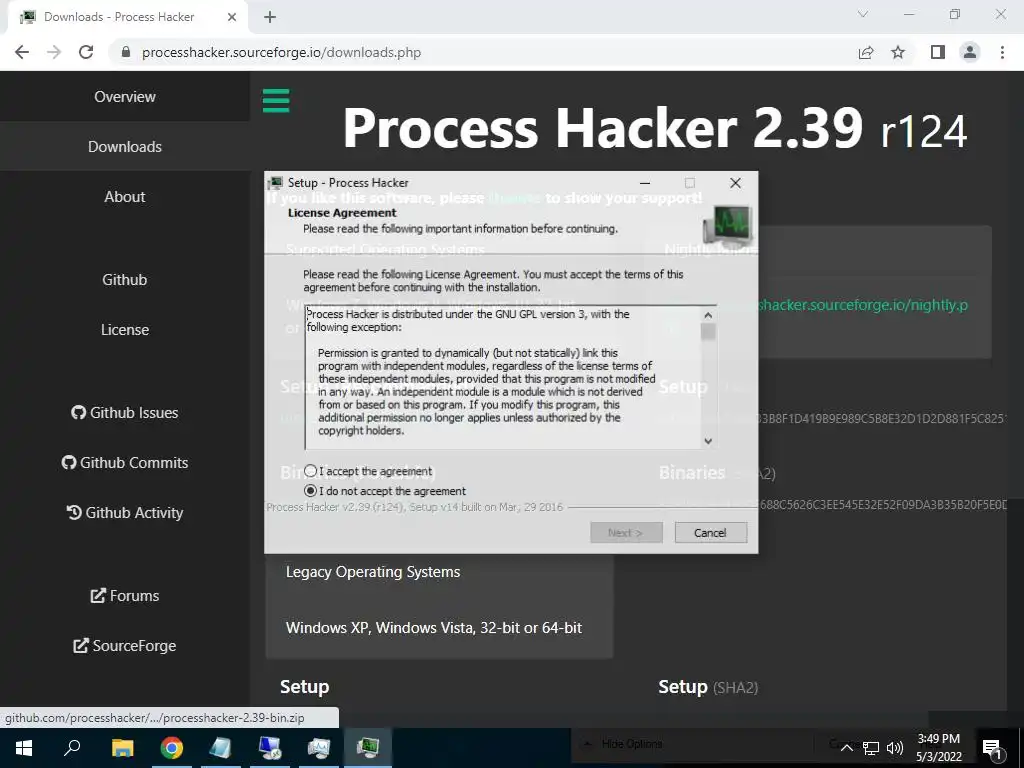The height and width of the screenshot is (768, 1024).
Task: Select 'I accept the agreement' radio button
Action: click(x=310, y=471)
